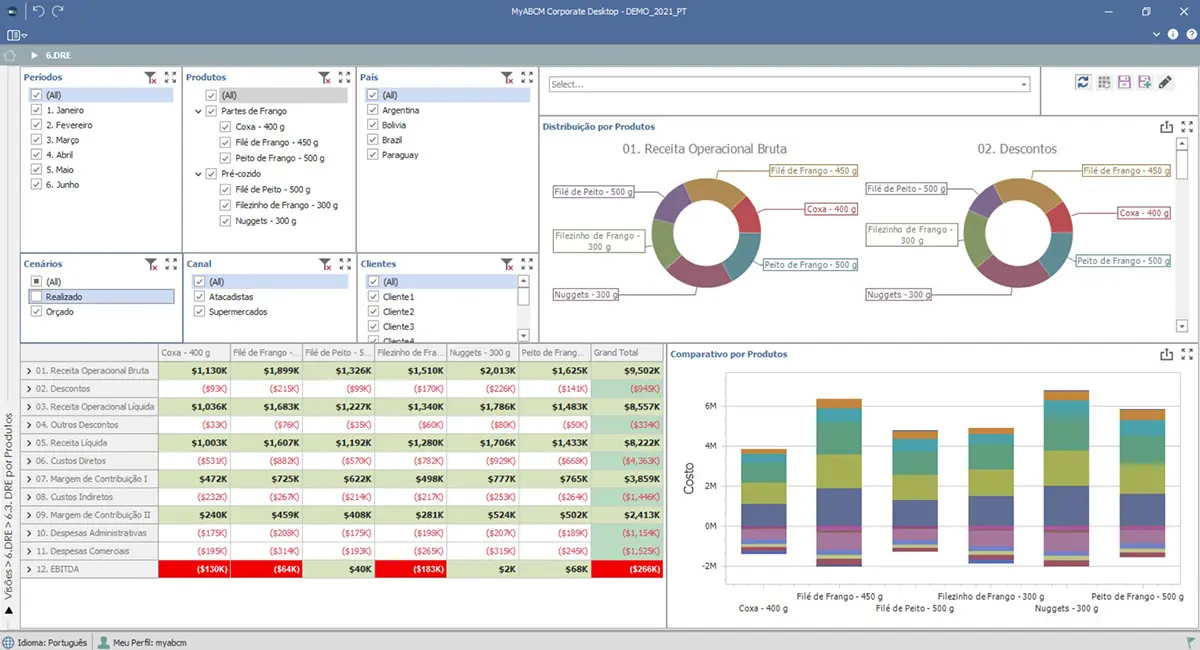The width and height of the screenshot is (1200, 650).
Task: Open the layout panel menu in toolbar
Action: pos(16,35)
